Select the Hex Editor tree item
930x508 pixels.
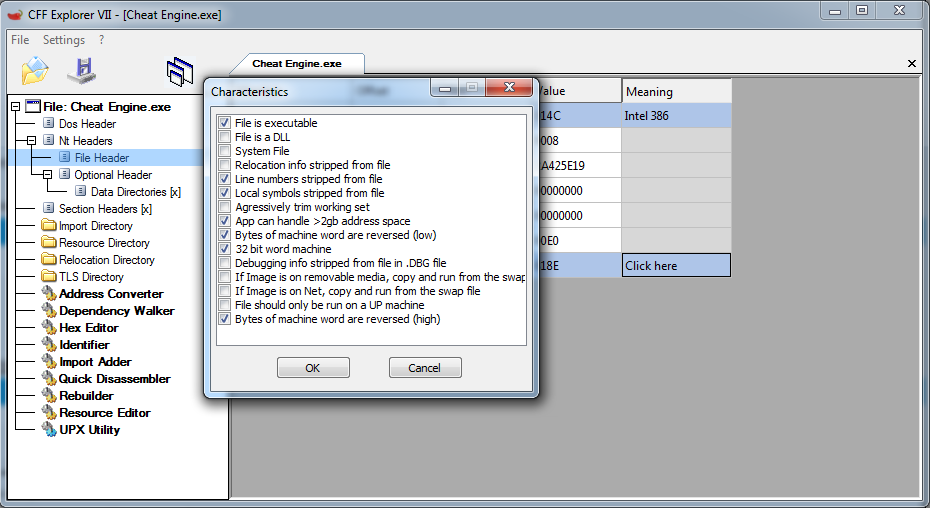[89, 328]
